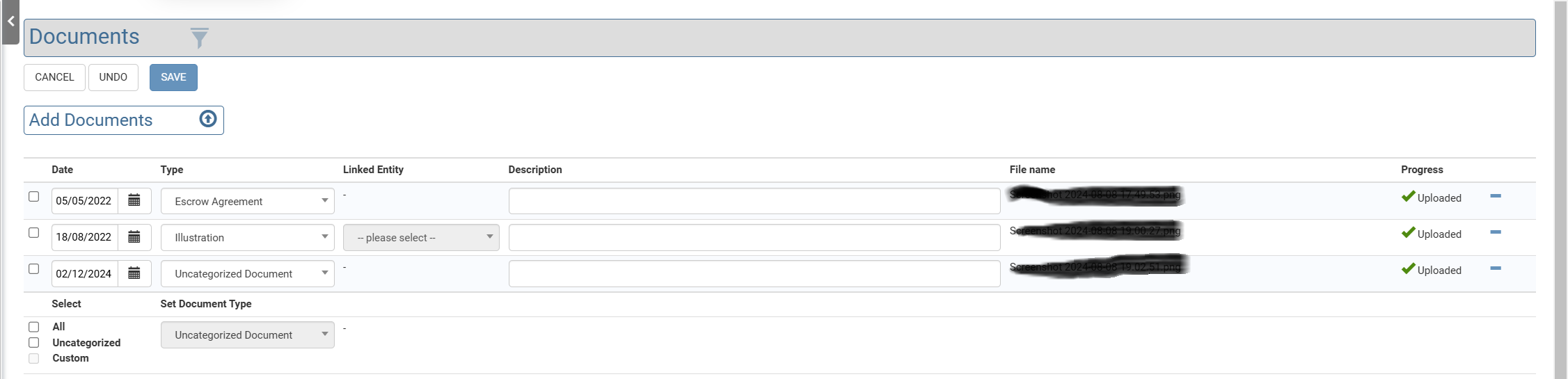Remove the Escrow Agreement row with minus icon
Viewport: 1568px width, 379px height.
point(1495,196)
